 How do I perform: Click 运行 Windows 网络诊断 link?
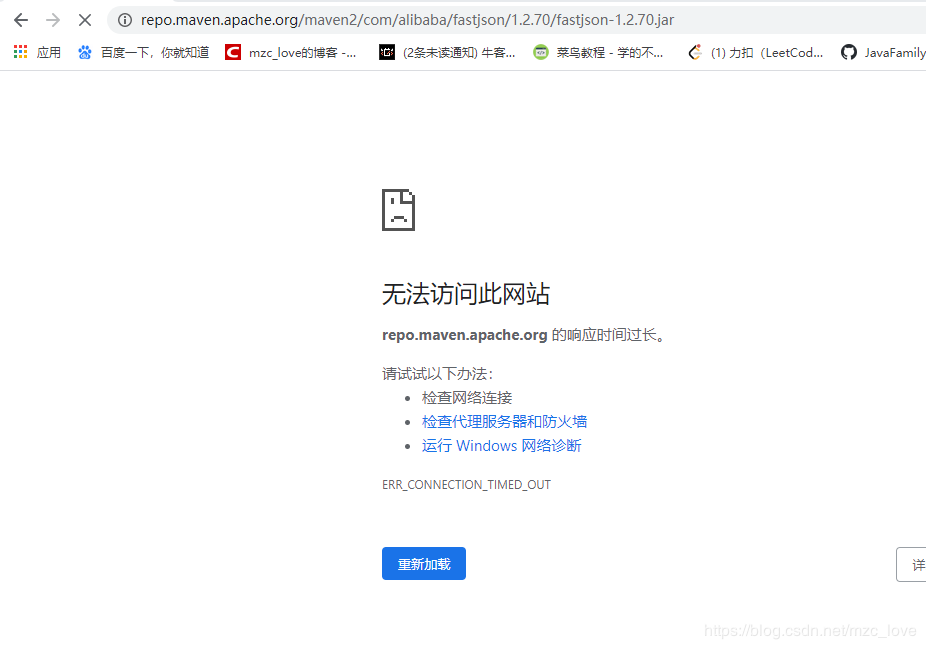(x=501, y=445)
